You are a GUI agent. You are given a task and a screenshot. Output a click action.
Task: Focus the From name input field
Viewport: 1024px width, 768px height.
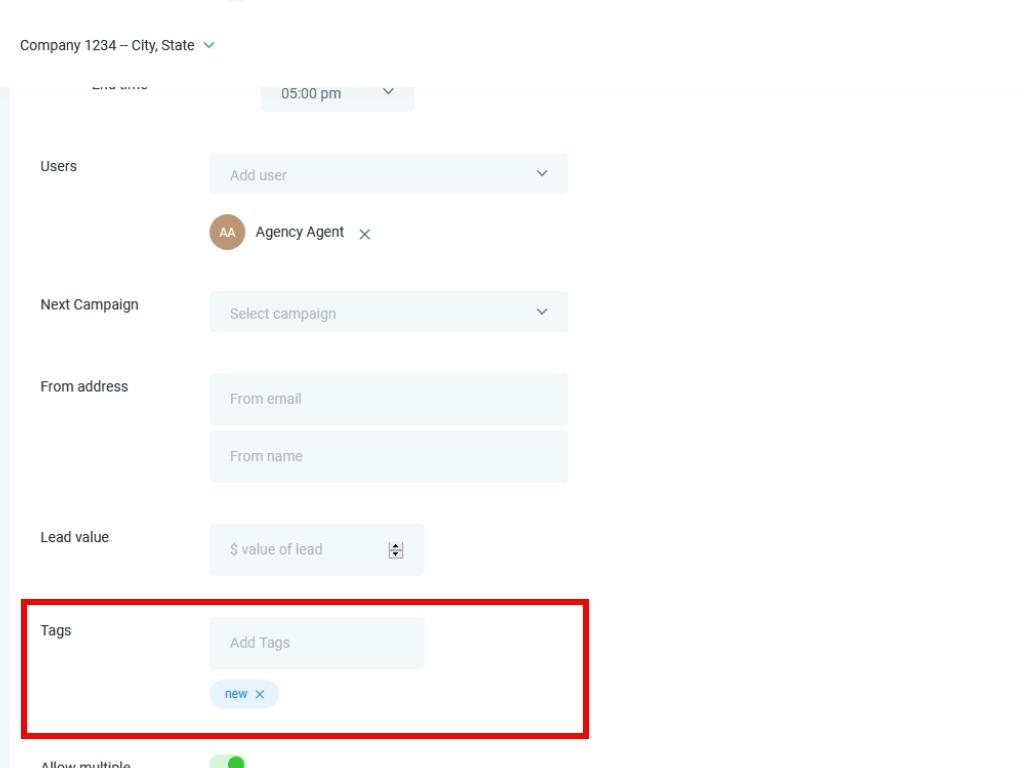(x=389, y=456)
